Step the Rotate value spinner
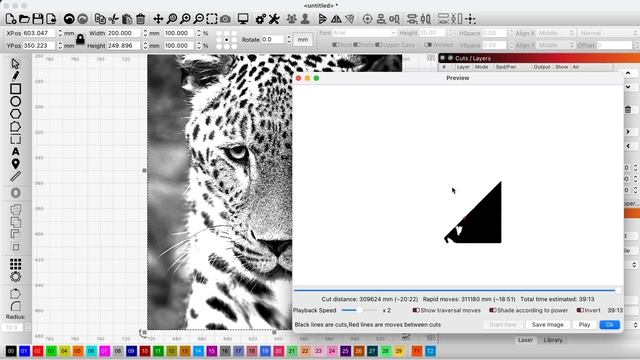This screenshot has width=640, height=360. (289, 40)
